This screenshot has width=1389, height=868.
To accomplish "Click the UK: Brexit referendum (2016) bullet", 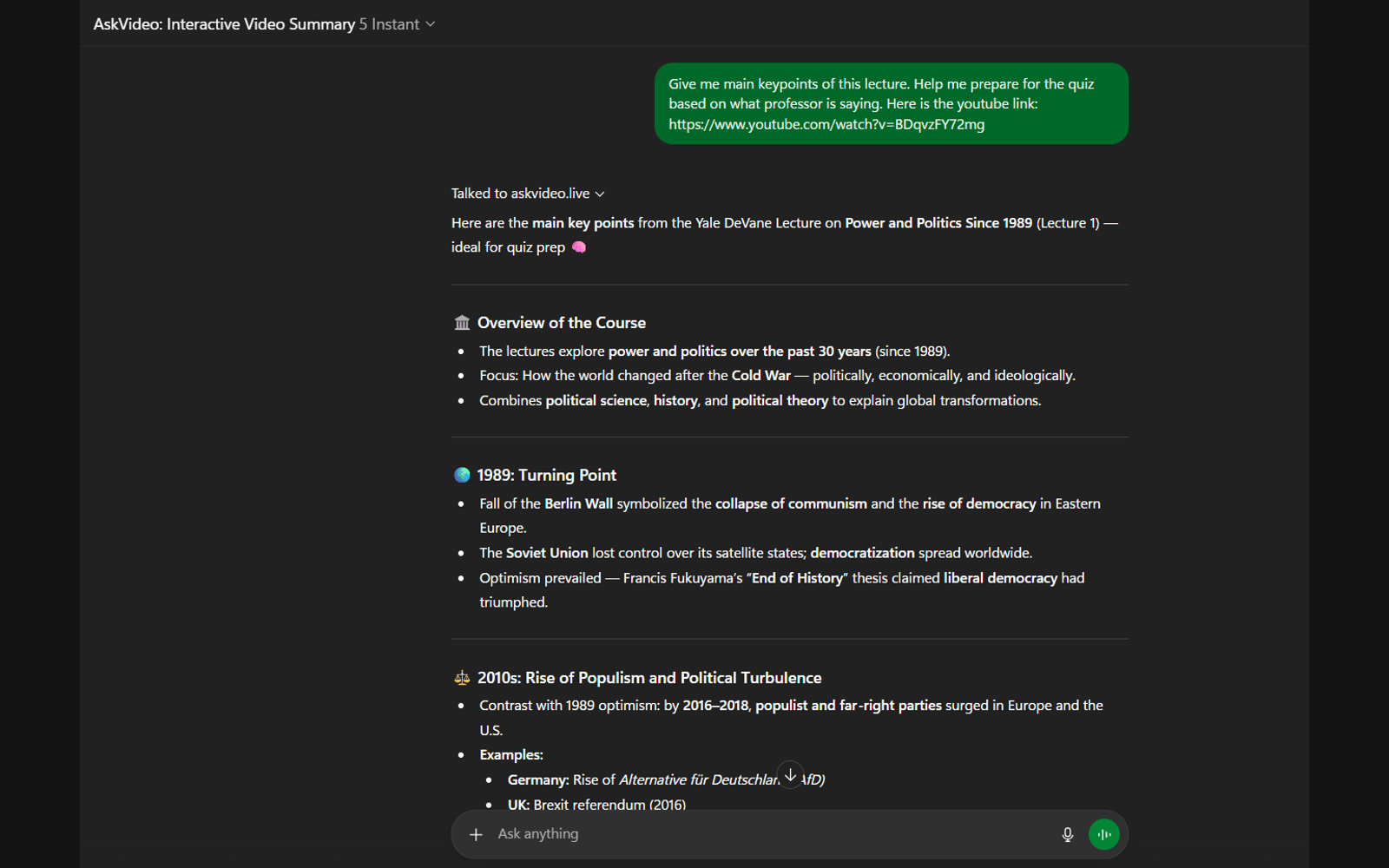I will [x=596, y=805].
